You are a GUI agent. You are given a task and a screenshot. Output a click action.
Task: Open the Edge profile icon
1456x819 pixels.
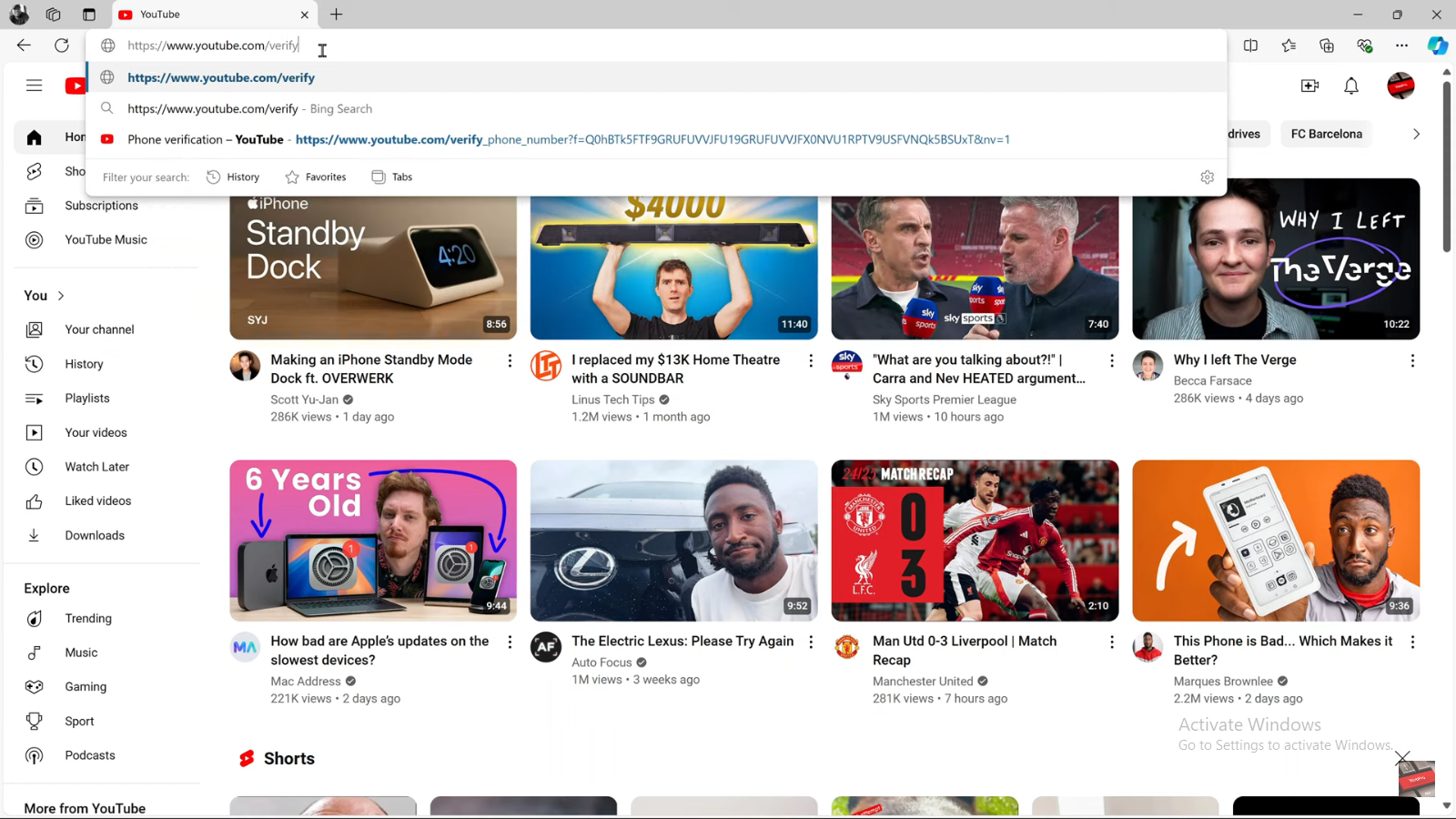click(18, 15)
